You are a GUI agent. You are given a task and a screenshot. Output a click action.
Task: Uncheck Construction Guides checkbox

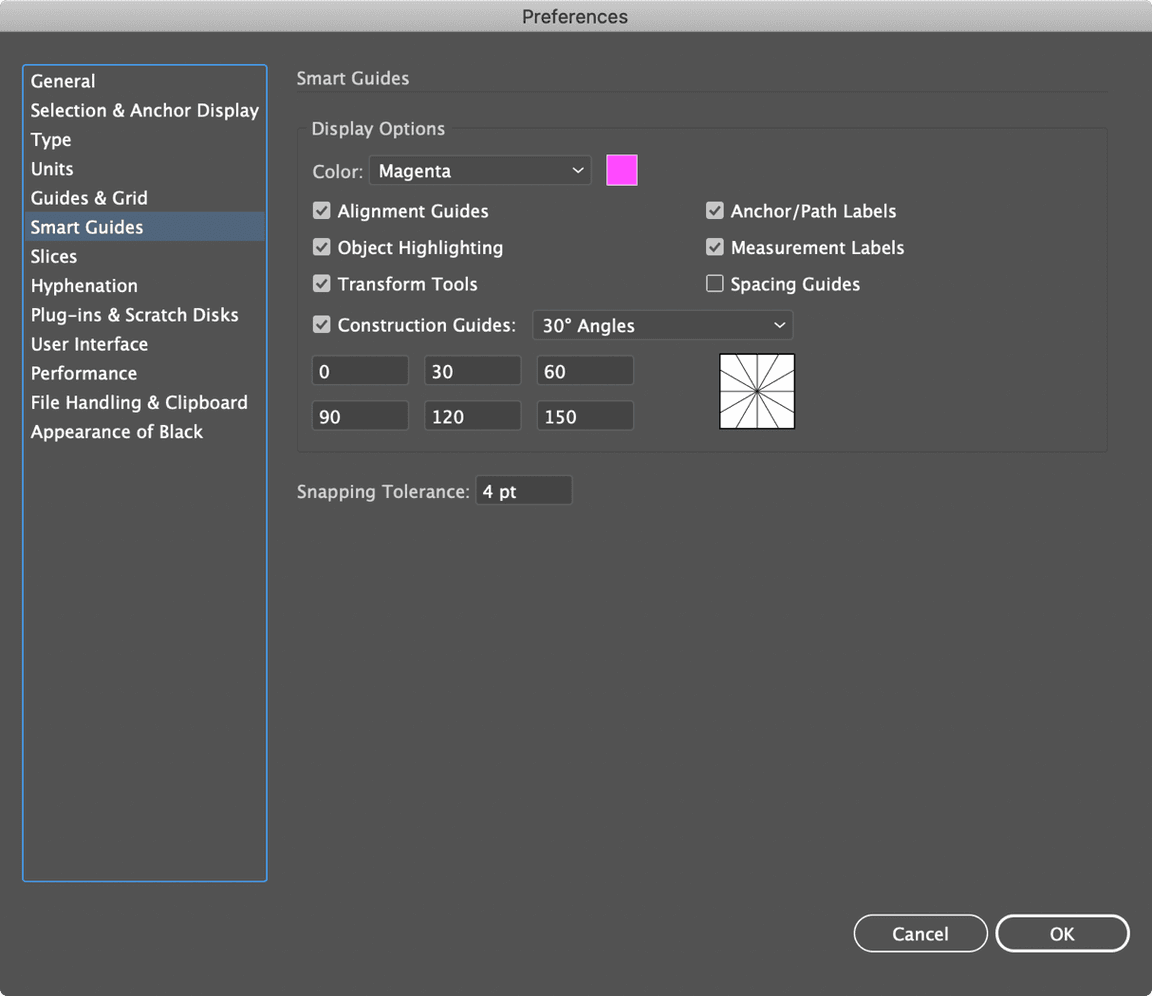point(322,325)
